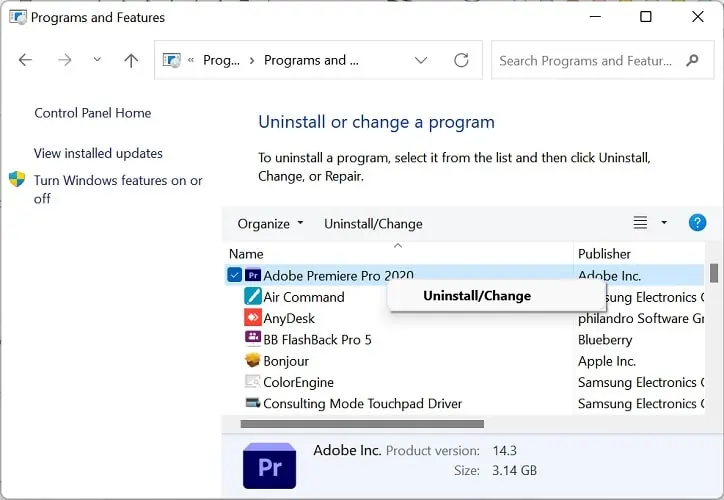This screenshot has width=724, height=500.
Task: Expand the view options dropdown arrow
Action: pos(664,223)
